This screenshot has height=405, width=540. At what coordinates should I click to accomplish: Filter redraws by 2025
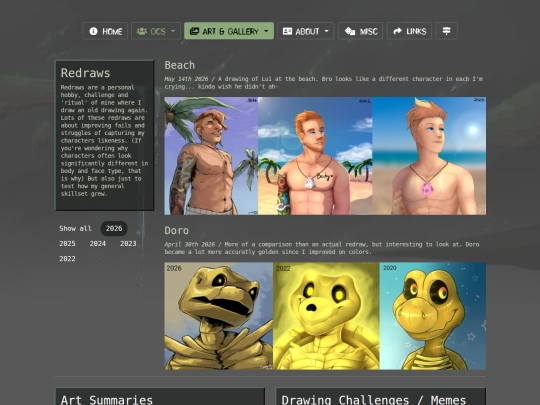click(x=67, y=243)
